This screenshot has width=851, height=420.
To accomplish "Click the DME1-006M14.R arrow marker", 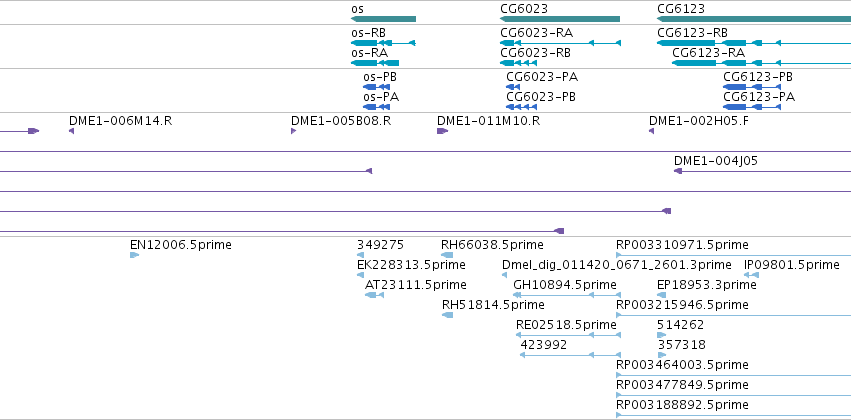I will point(71,131).
